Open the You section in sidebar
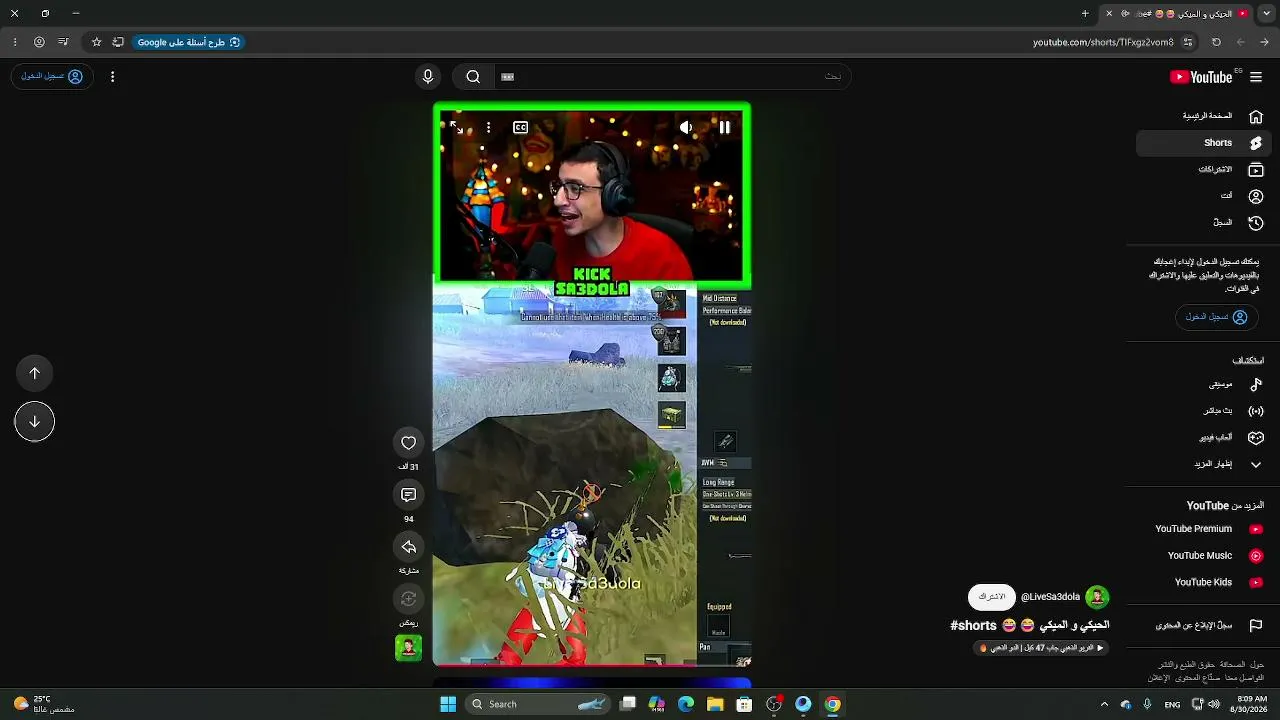Viewport: 1280px width, 720px height. click(x=1204, y=196)
